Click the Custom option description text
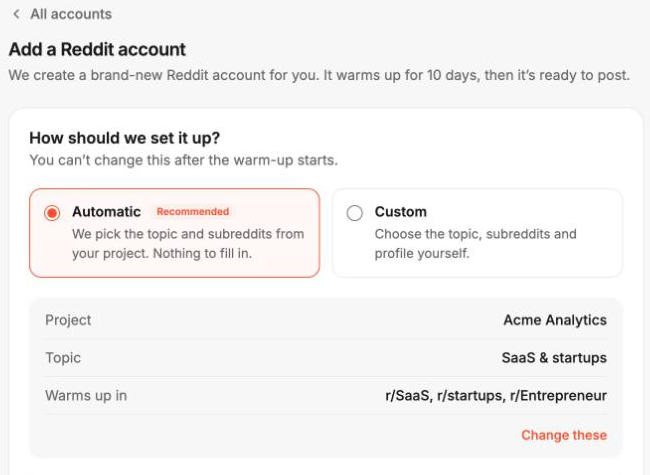 click(475, 243)
